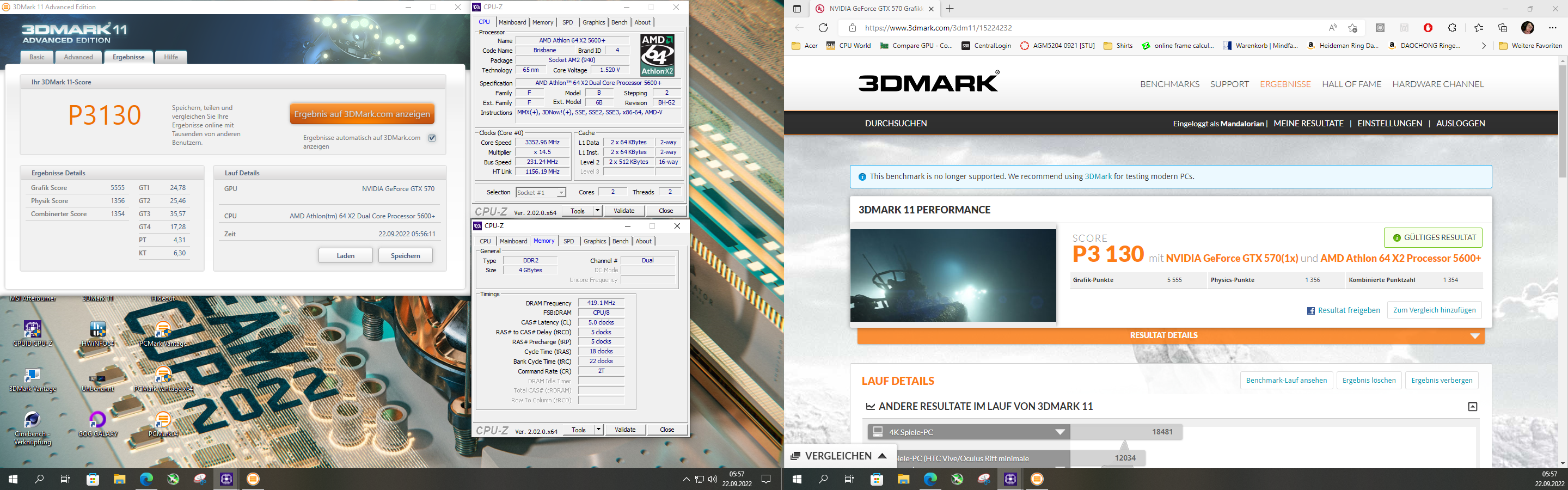Open the HWiNFO64 desktop shortcut
The width and height of the screenshot is (1568, 490).
click(x=97, y=334)
